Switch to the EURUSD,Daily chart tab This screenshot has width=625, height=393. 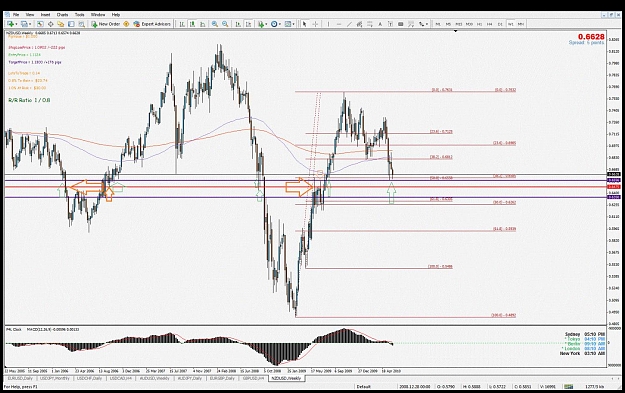point(20,378)
